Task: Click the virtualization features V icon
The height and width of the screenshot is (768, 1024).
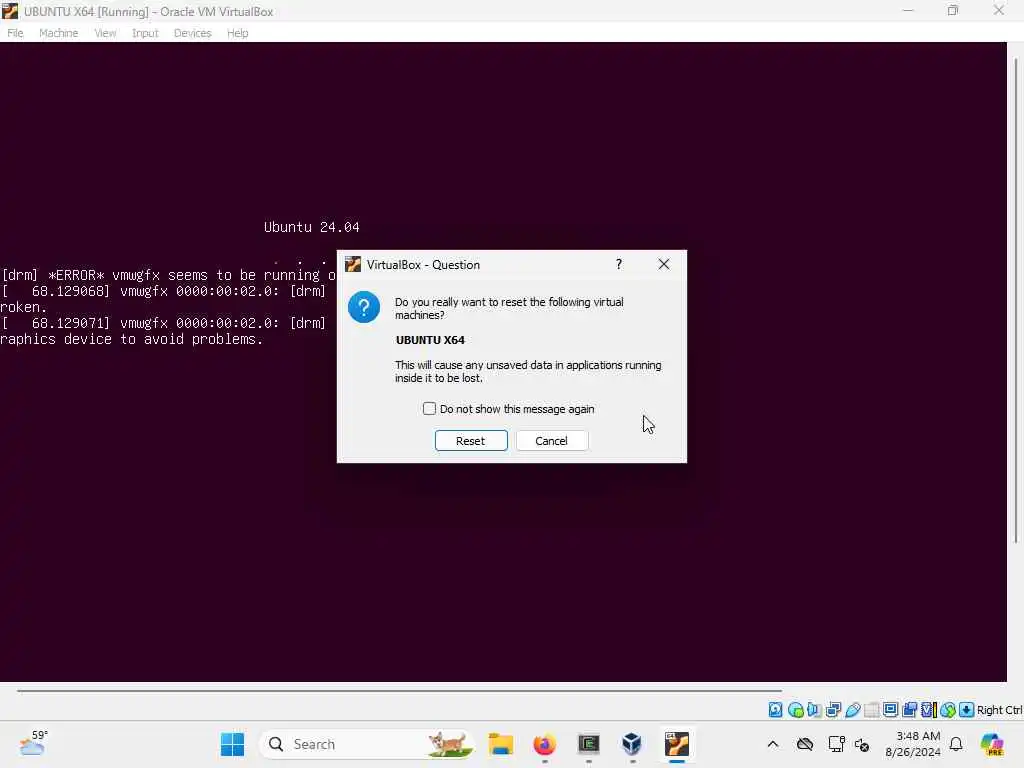Action: (928, 710)
